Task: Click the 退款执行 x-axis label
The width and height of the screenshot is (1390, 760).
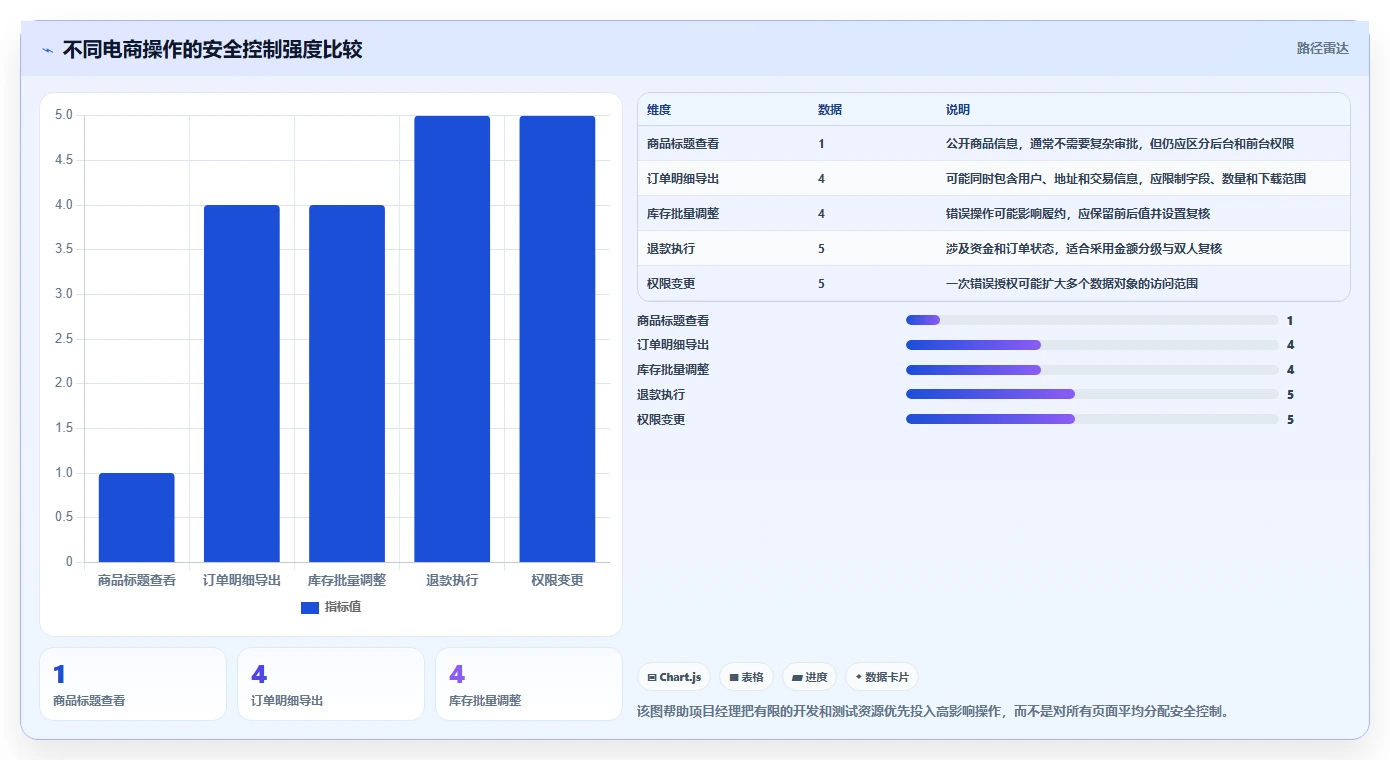Action: 452,580
